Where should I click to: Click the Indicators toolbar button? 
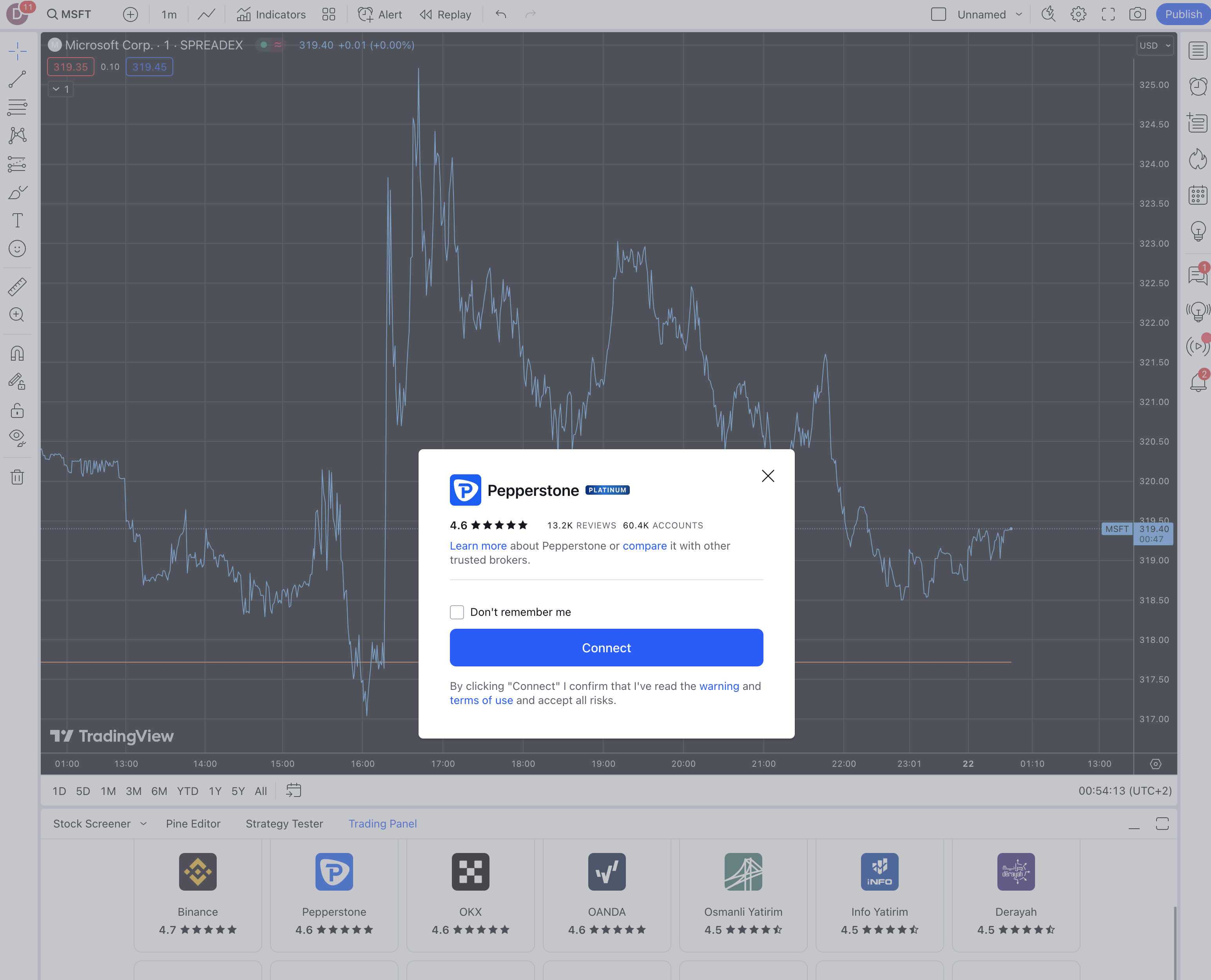click(x=270, y=14)
